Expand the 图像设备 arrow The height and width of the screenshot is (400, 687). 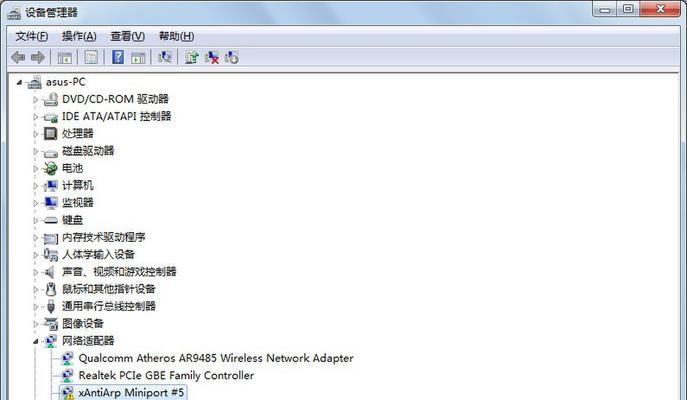click(x=36, y=324)
